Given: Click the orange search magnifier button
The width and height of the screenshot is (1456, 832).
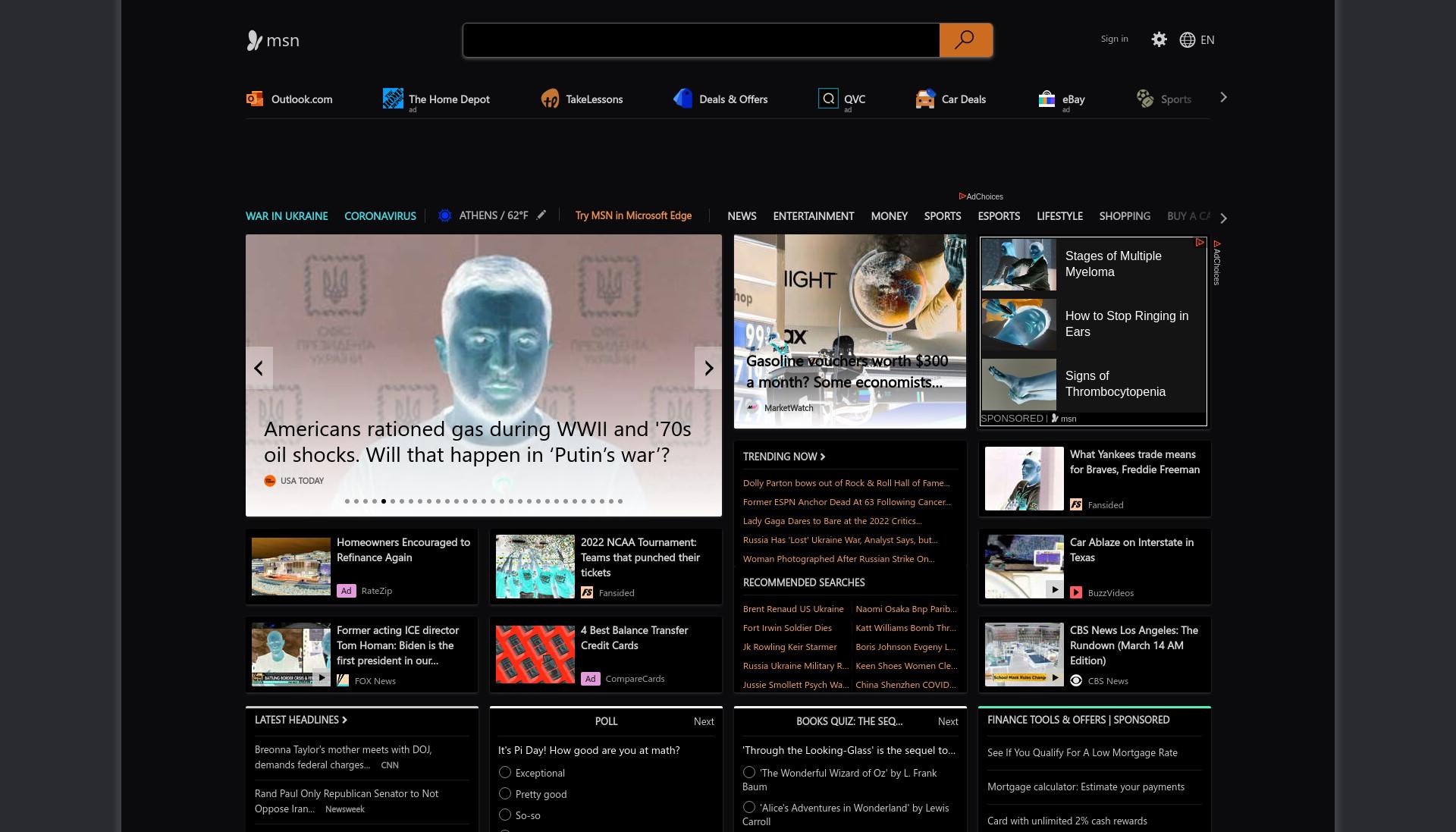Looking at the screenshot, I should pyautogui.click(x=965, y=40).
